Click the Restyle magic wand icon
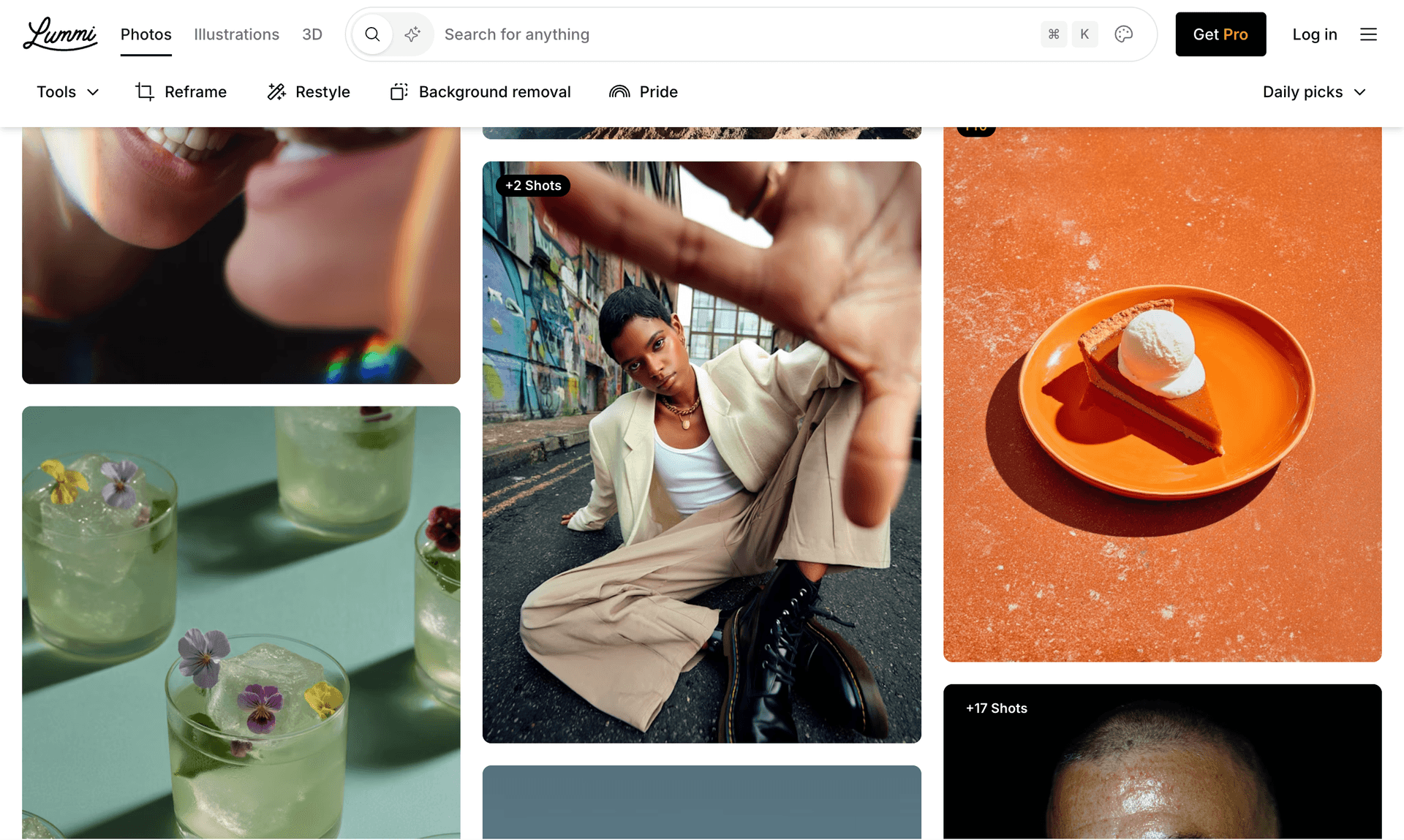 [276, 92]
